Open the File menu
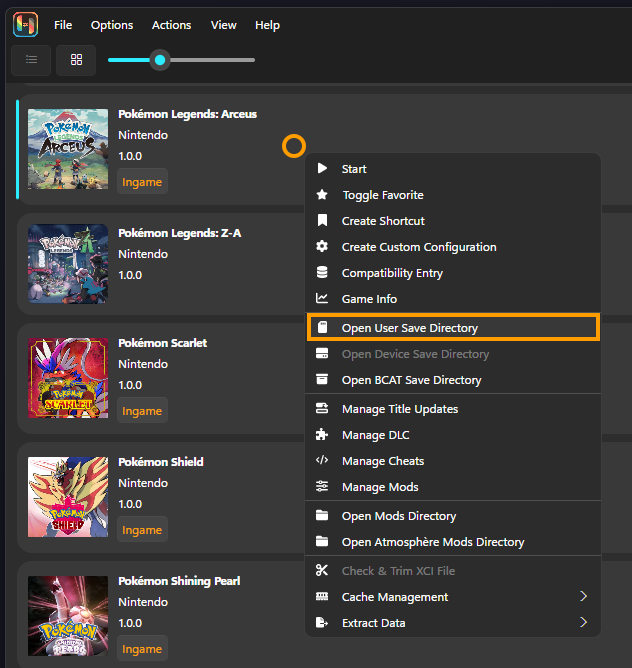 [63, 25]
